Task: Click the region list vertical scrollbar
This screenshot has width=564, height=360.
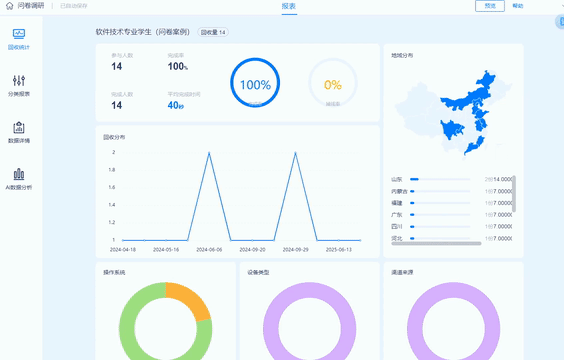Action: point(514,194)
